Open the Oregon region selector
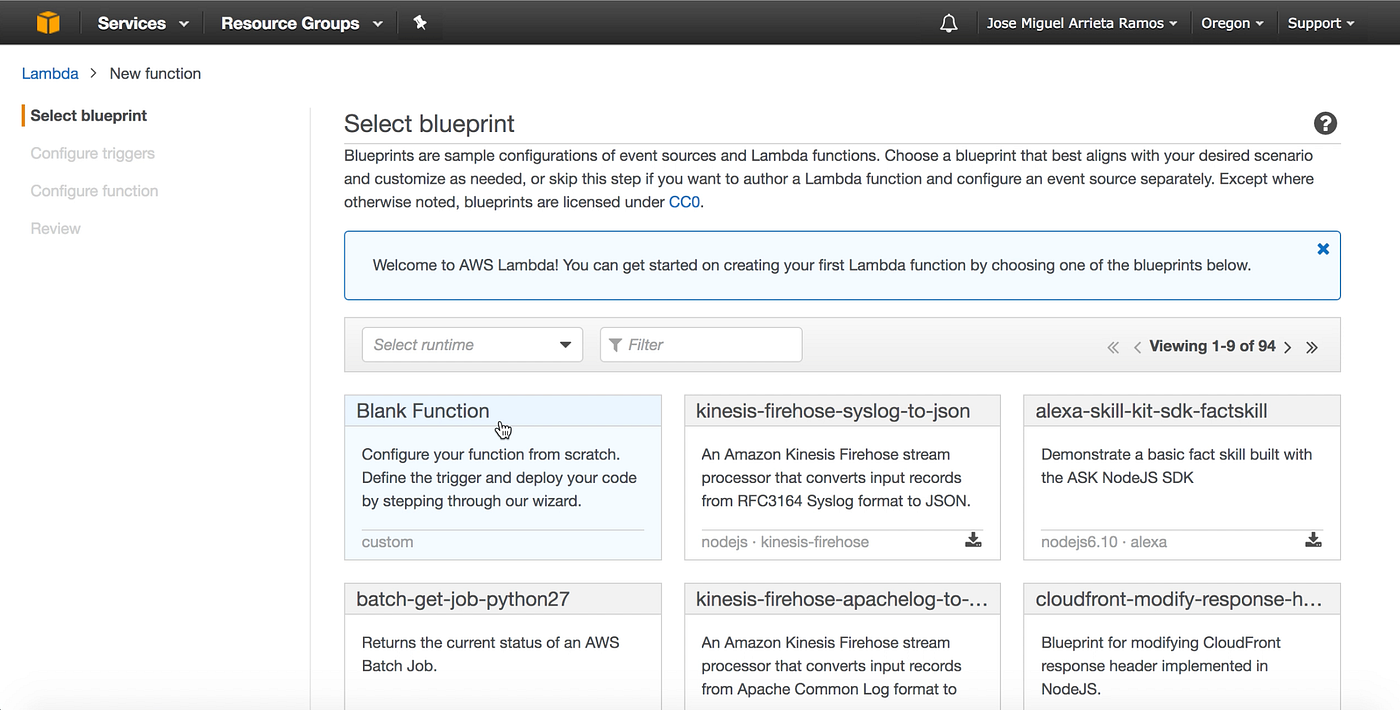 tap(1232, 23)
